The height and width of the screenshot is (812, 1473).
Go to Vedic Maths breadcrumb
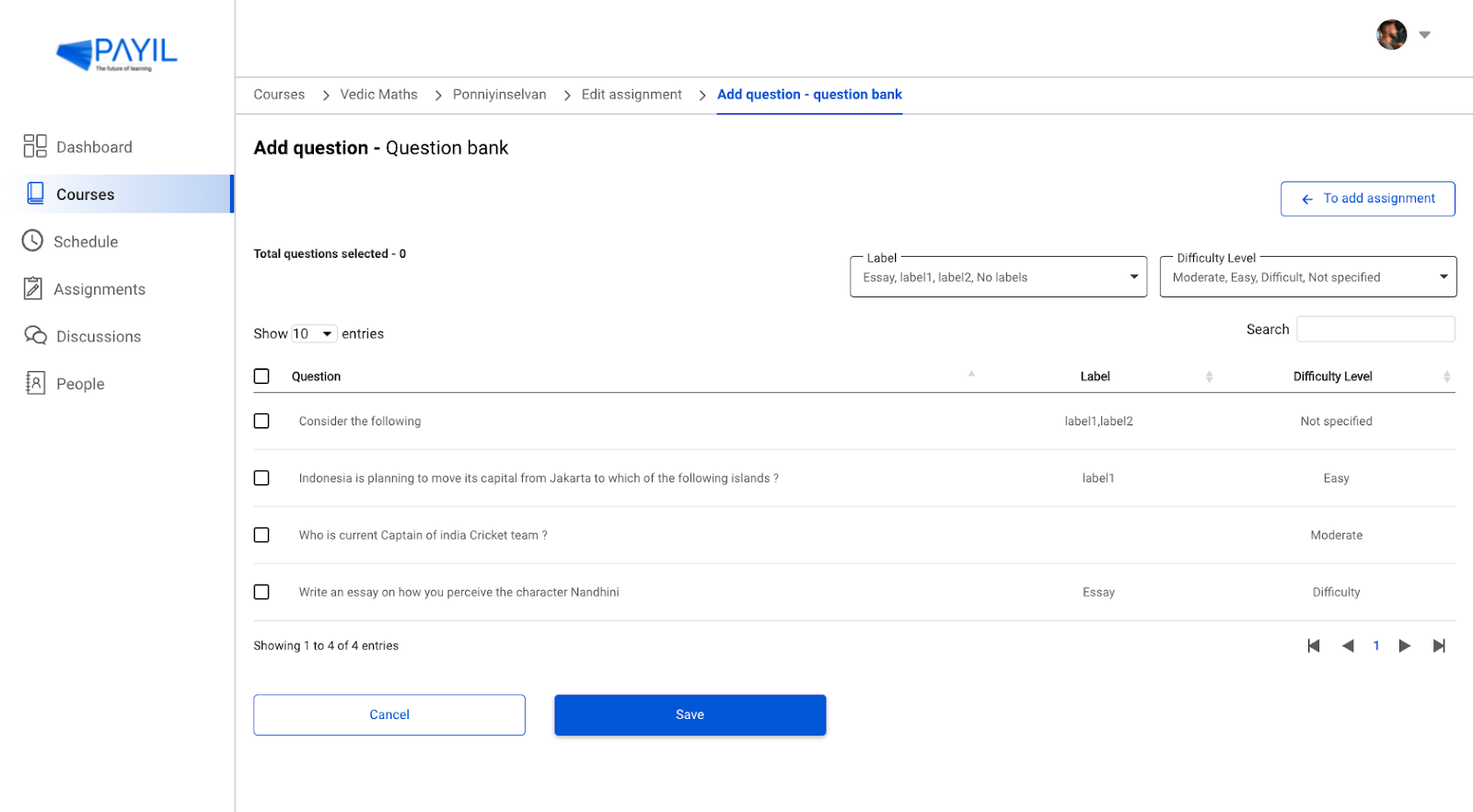pyautogui.click(x=378, y=94)
